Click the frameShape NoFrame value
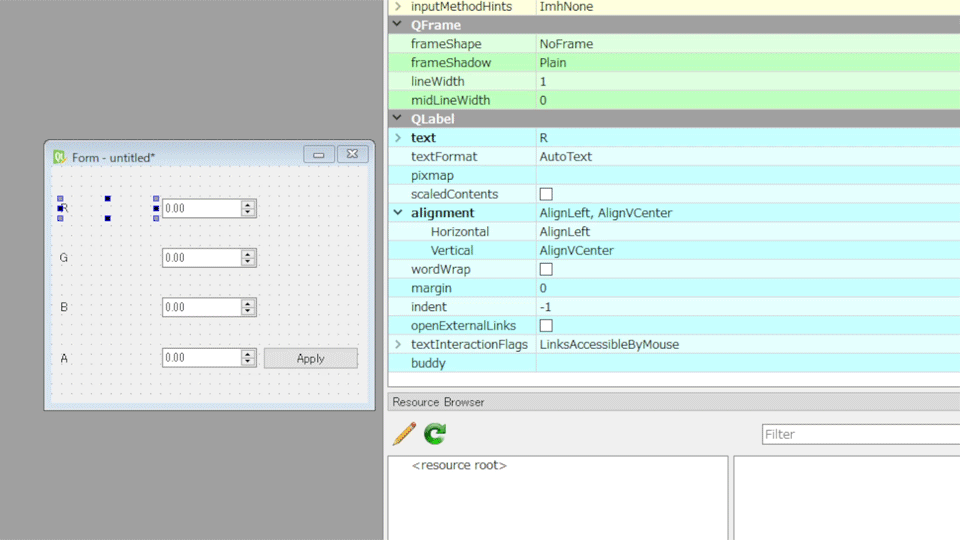Image resolution: width=960 pixels, height=540 pixels. [x=566, y=44]
